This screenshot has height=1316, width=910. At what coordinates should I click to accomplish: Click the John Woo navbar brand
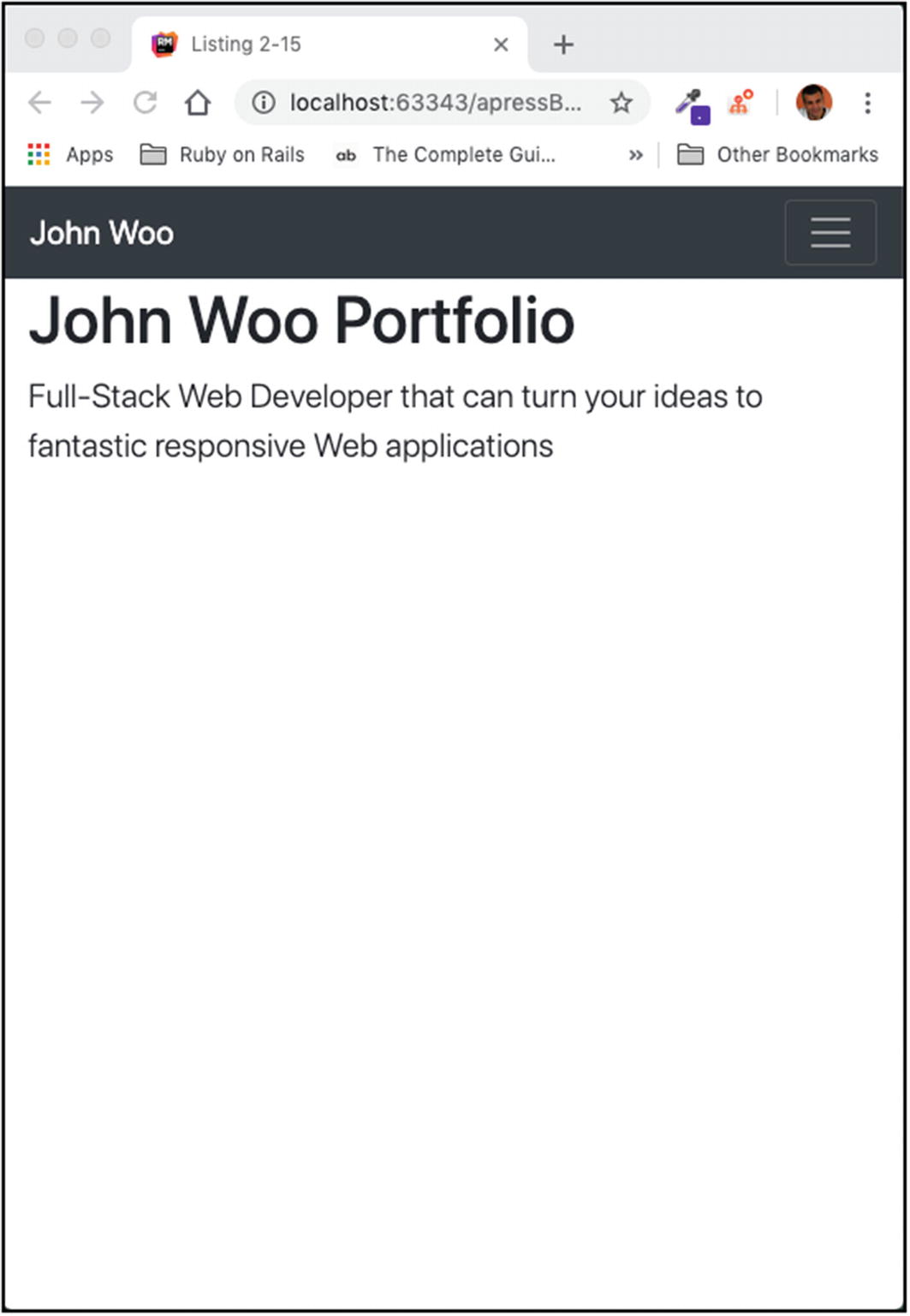tap(102, 233)
